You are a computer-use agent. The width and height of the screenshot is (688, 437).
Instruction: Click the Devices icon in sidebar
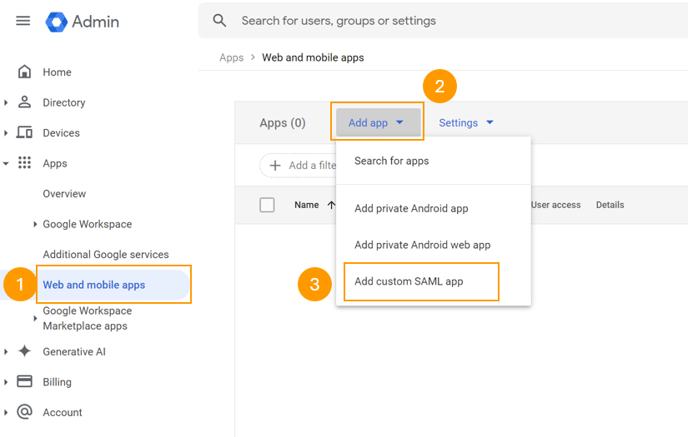(25, 133)
